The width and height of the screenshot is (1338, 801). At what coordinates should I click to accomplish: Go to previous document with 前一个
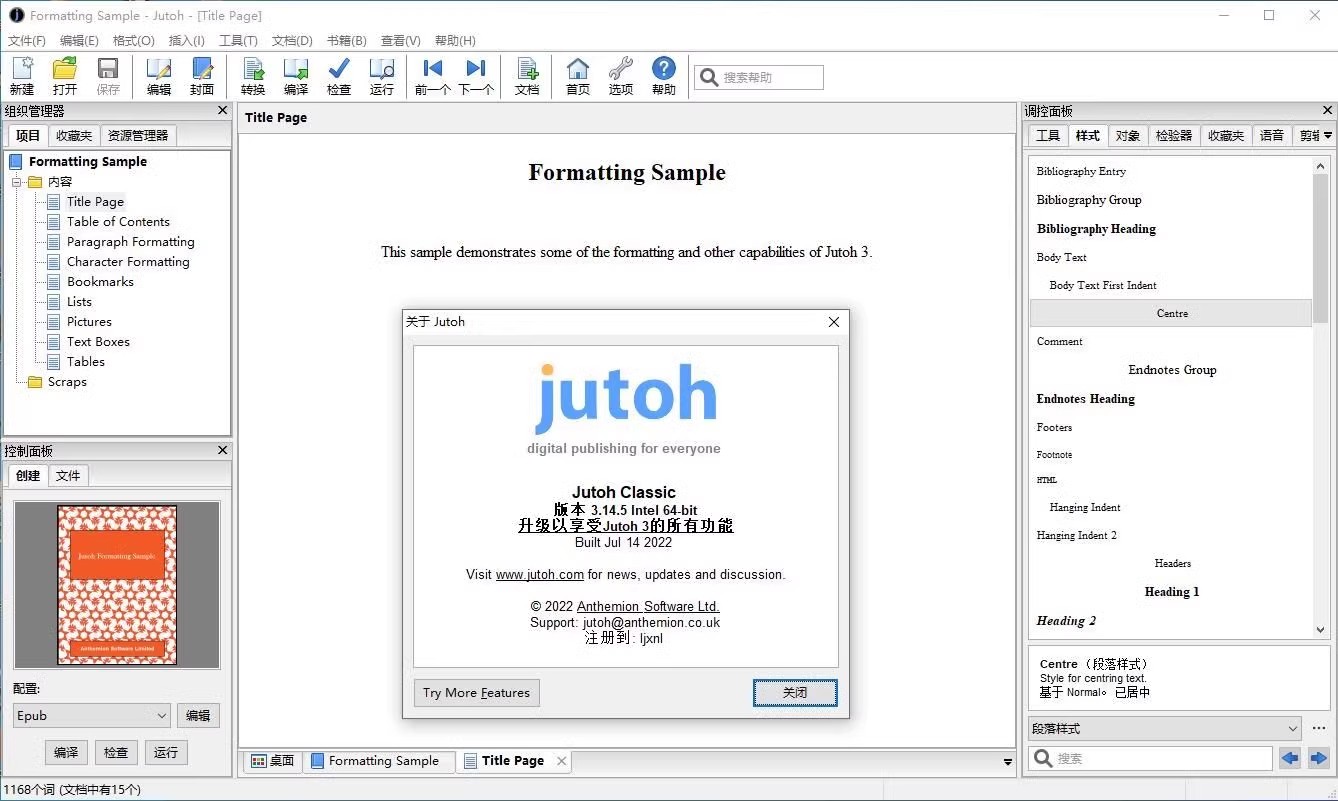coord(433,76)
